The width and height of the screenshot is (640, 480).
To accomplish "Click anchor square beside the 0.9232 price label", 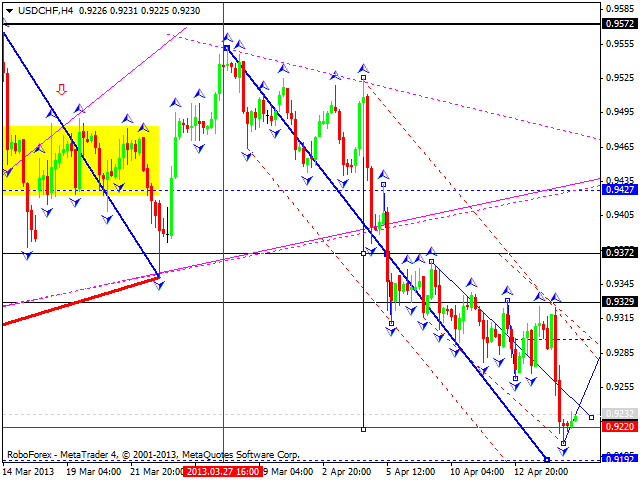I will tap(592, 417).
